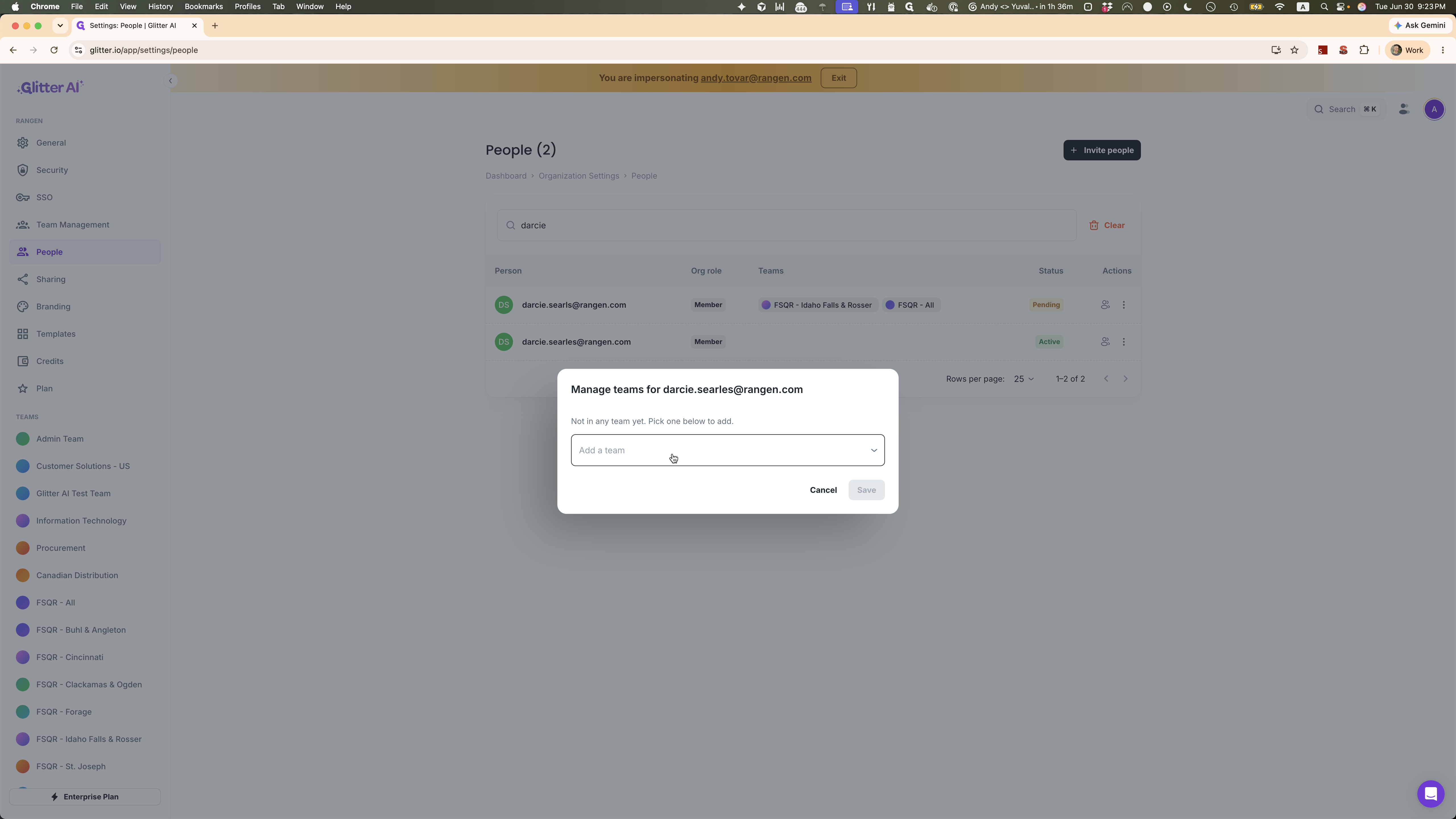1456x819 pixels.
Task: Open the SSO key icon item
Action: (23, 197)
